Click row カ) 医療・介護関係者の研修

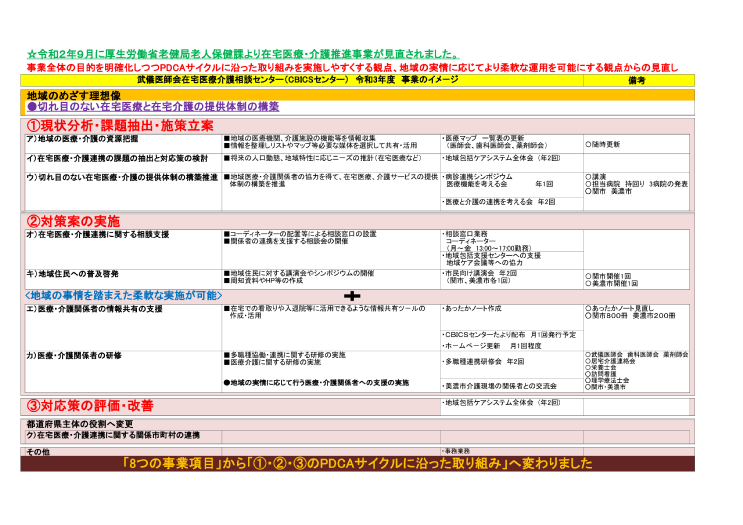(74, 355)
